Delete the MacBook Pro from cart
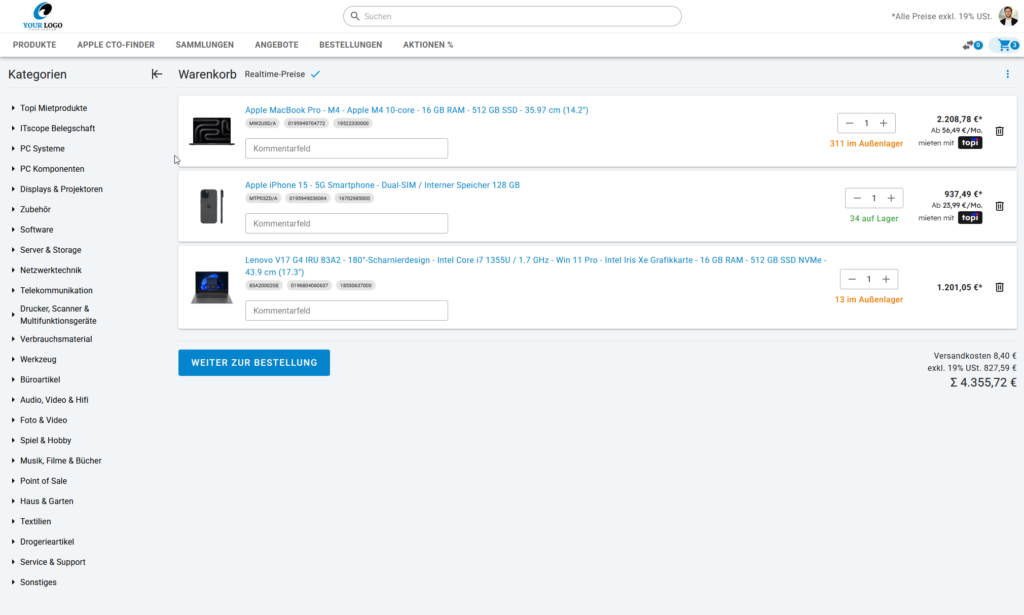 click(999, 131)
